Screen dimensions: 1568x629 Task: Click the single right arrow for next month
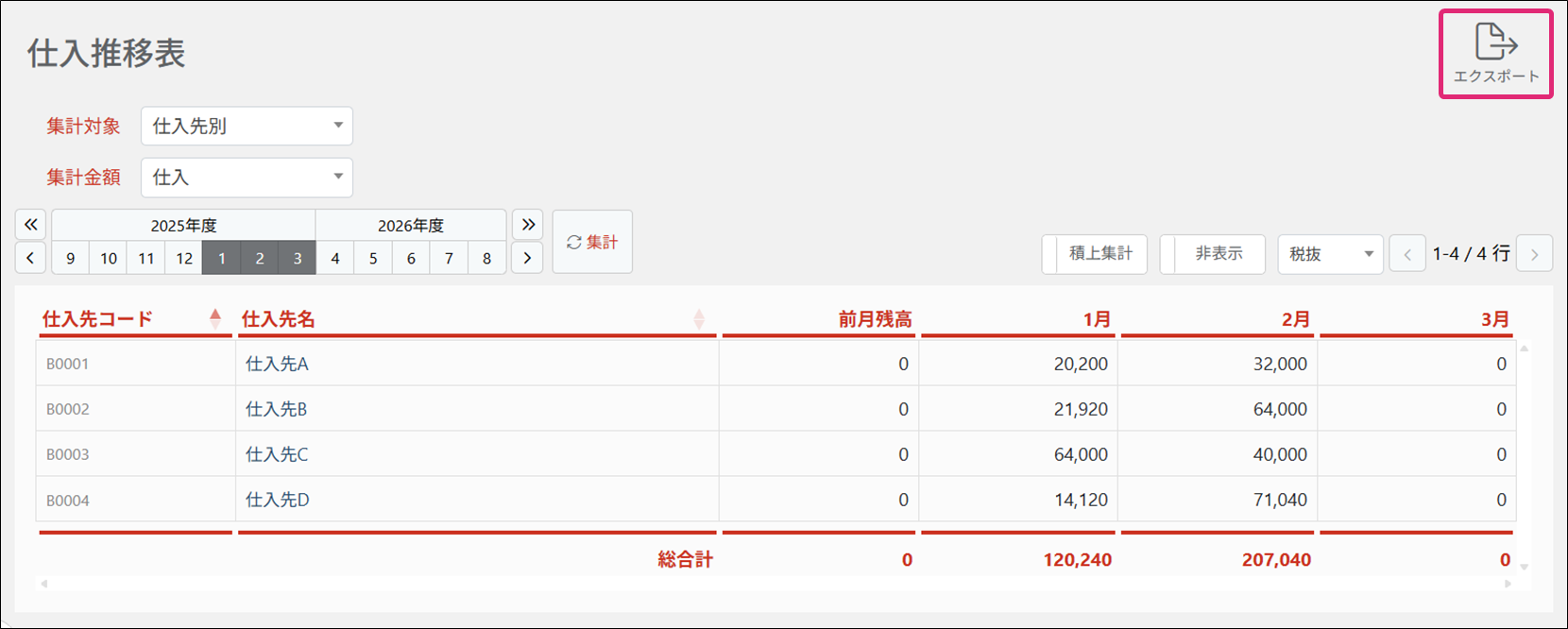[x=527, y=258]
